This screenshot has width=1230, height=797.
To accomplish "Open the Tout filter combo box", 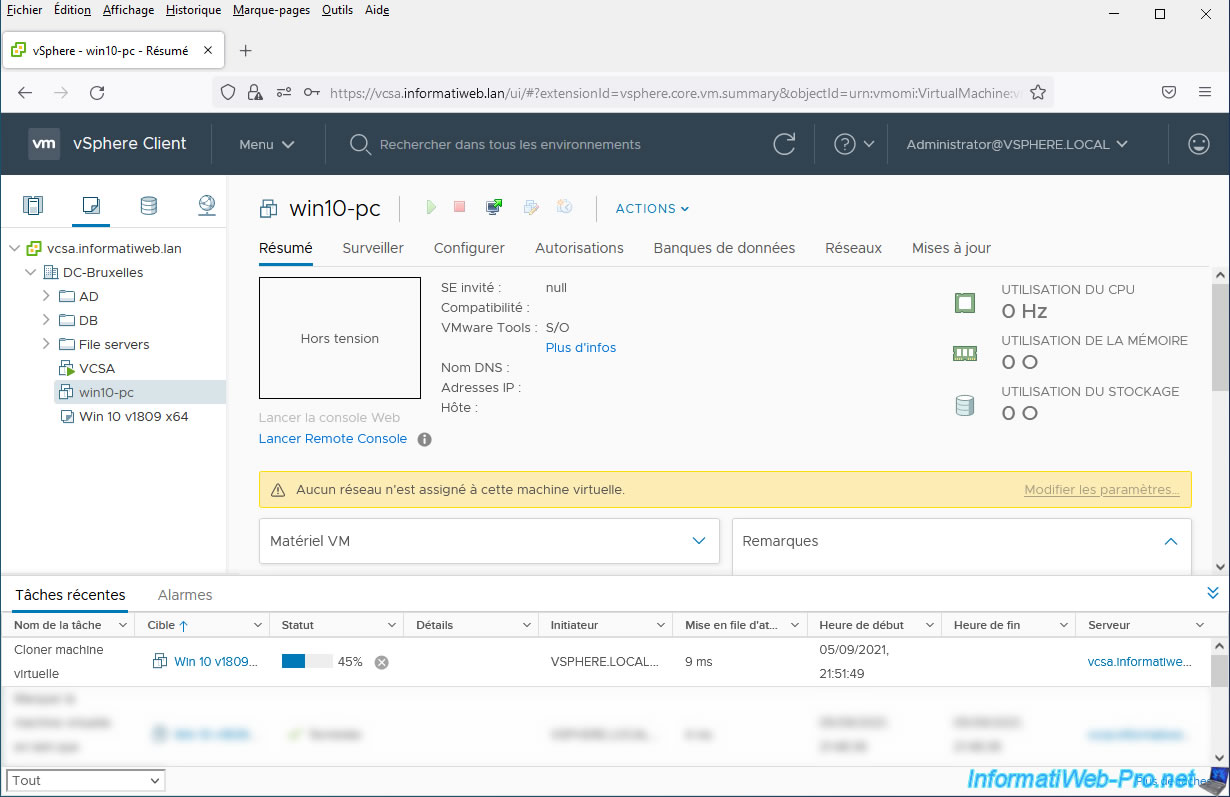I will [86, 780].
